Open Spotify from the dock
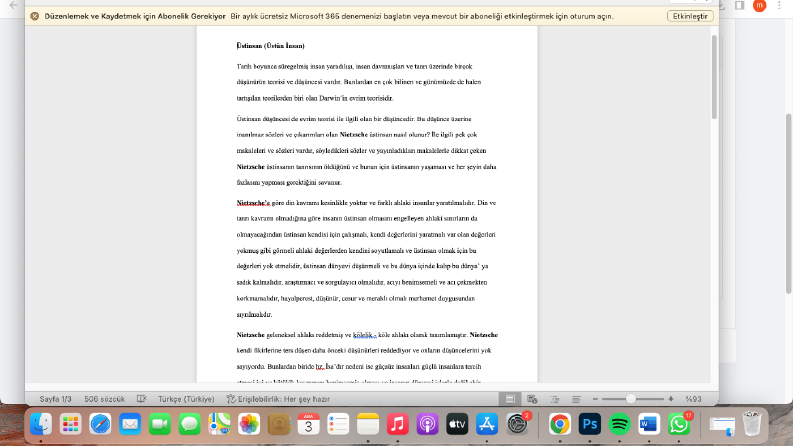 [x=620, y=424]
